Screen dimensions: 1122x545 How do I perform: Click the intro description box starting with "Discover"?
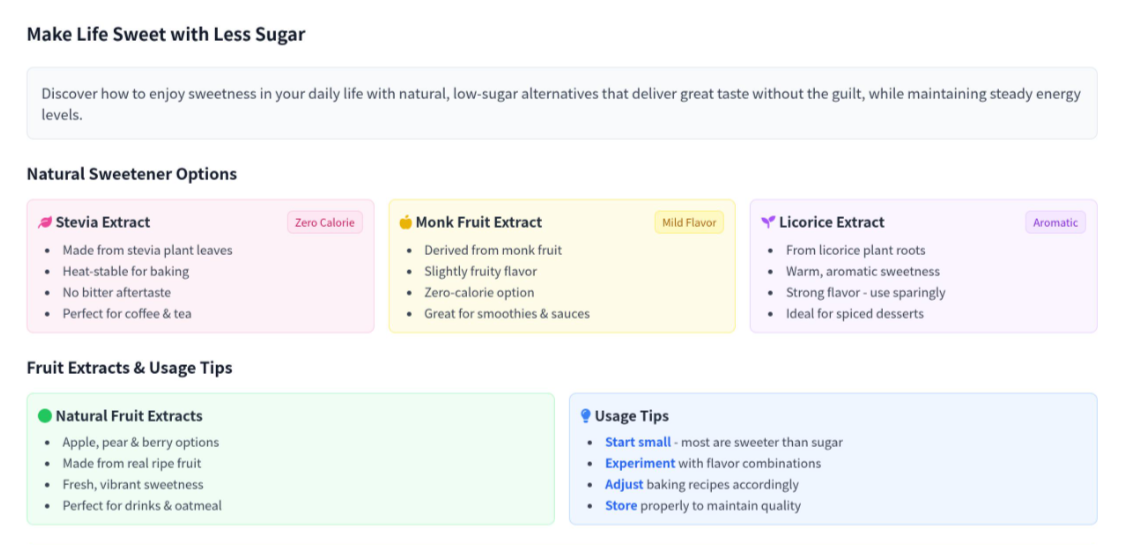click(561, 103)
